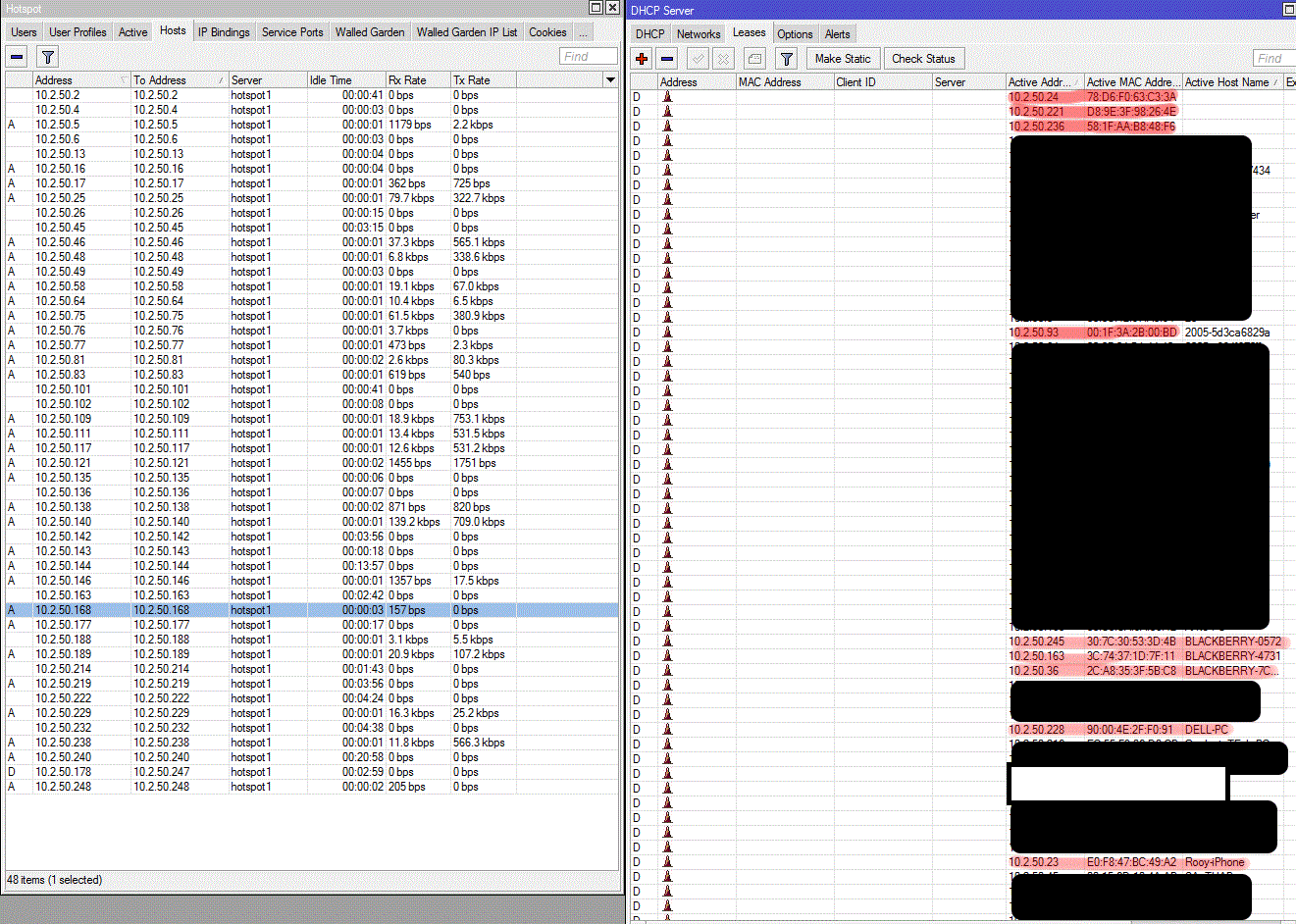Click the comment note icon in DHCP Server

coord(754,59)
